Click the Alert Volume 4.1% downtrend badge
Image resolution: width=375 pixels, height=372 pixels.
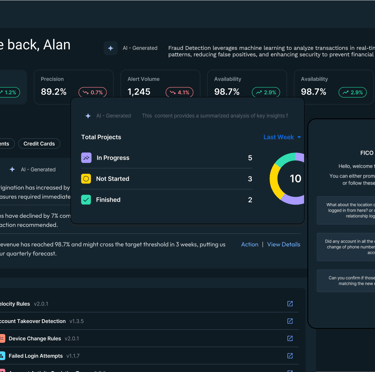179,92
